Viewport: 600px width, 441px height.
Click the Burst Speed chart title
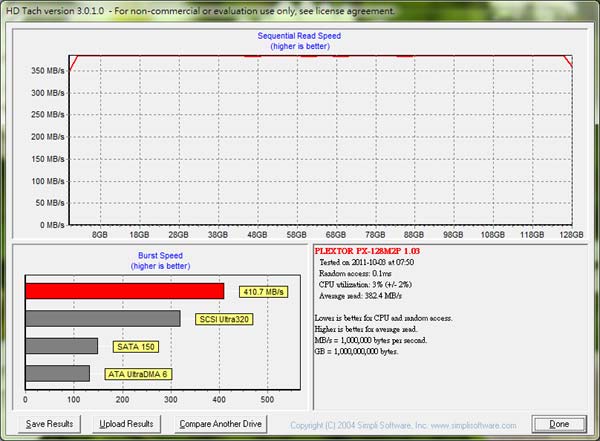[161, 255]
